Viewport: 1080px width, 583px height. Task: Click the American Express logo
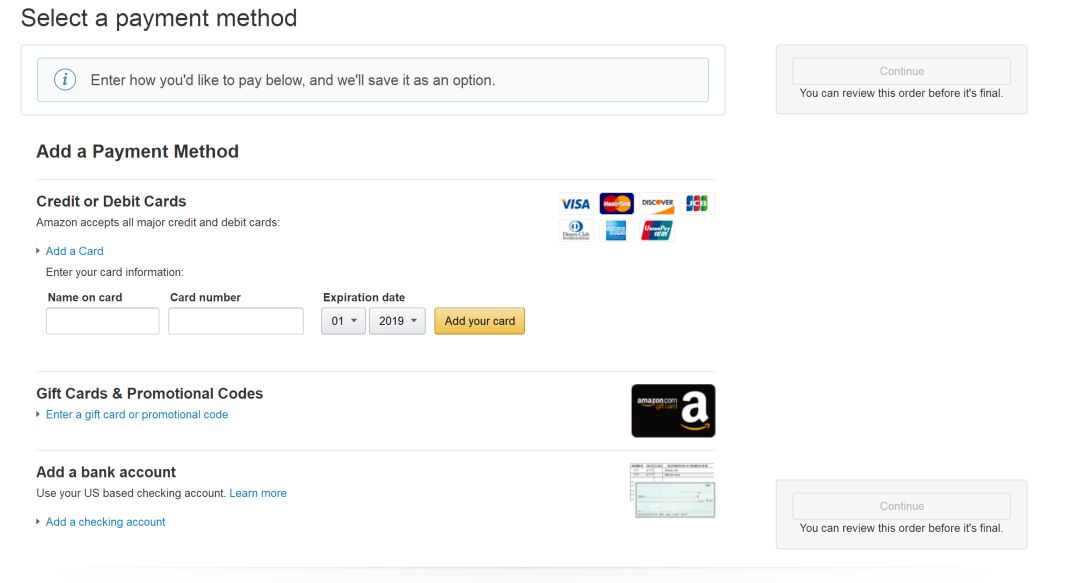616,231
